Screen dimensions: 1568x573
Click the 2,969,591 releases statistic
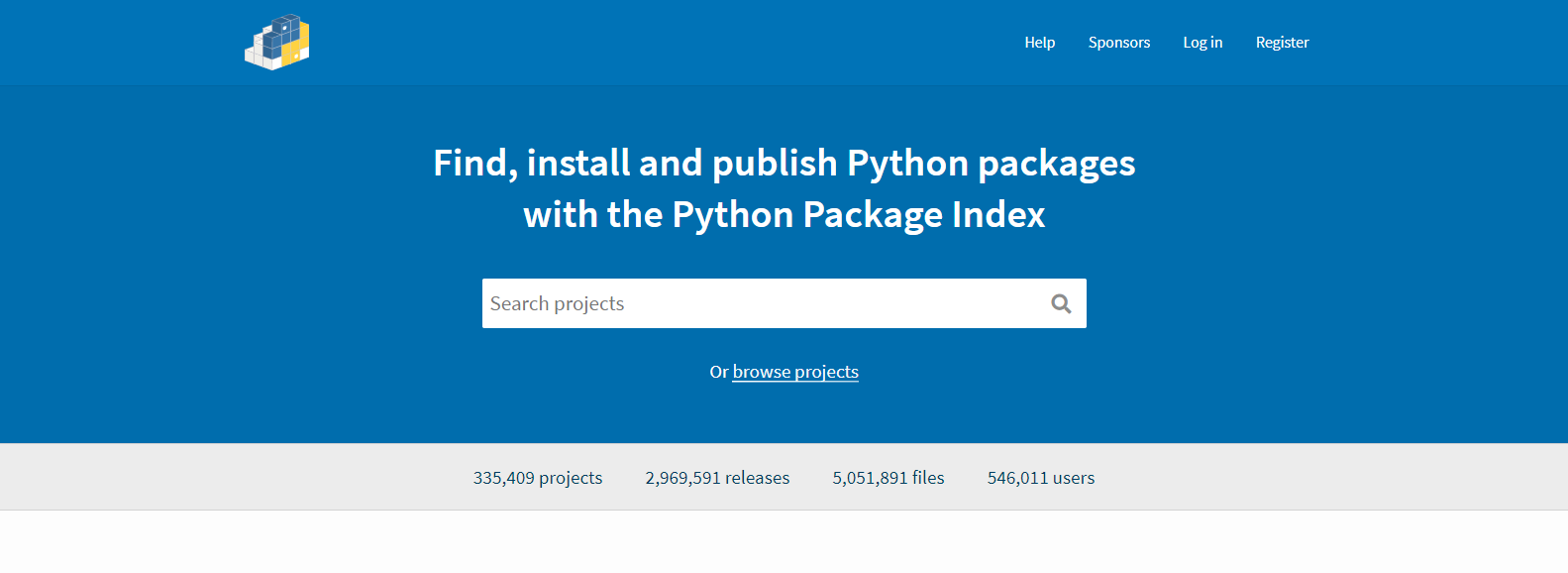[x=717, y=478]
